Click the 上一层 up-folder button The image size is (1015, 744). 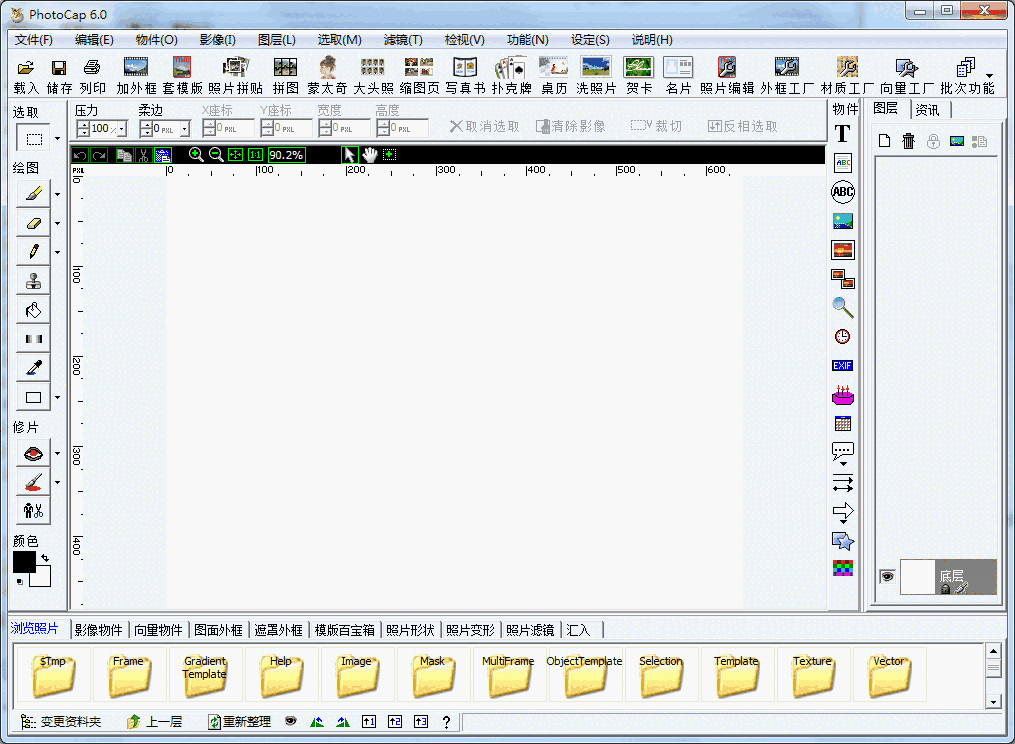coord(154,721)
